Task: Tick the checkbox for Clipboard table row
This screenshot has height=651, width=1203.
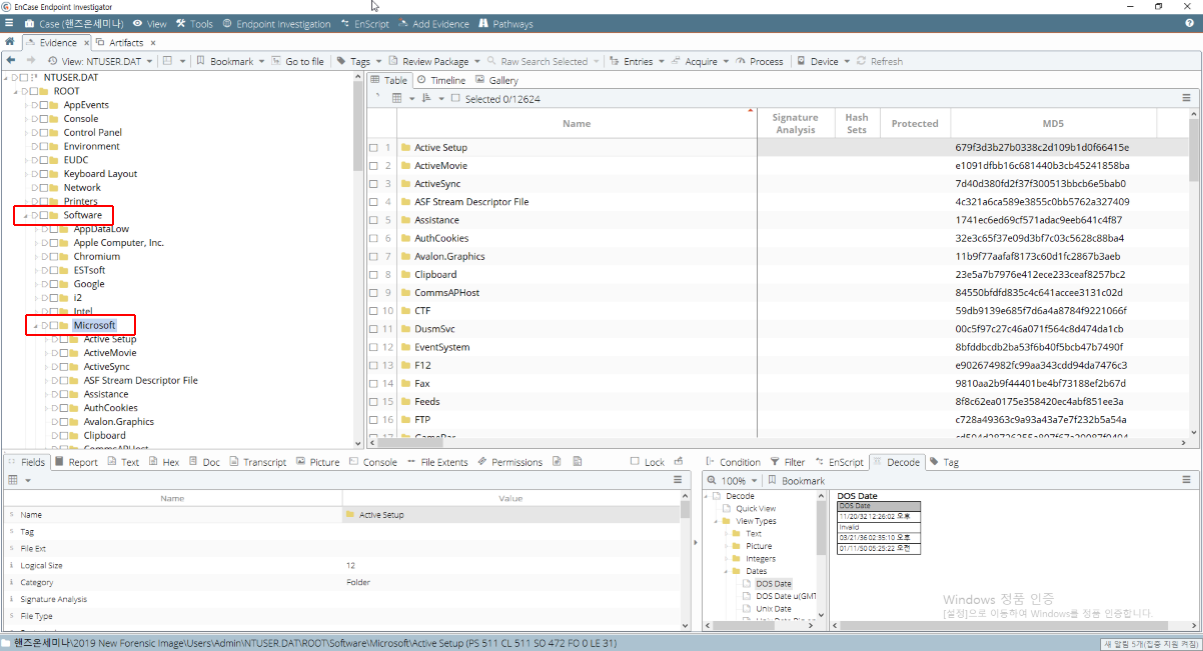Action: 374,274
